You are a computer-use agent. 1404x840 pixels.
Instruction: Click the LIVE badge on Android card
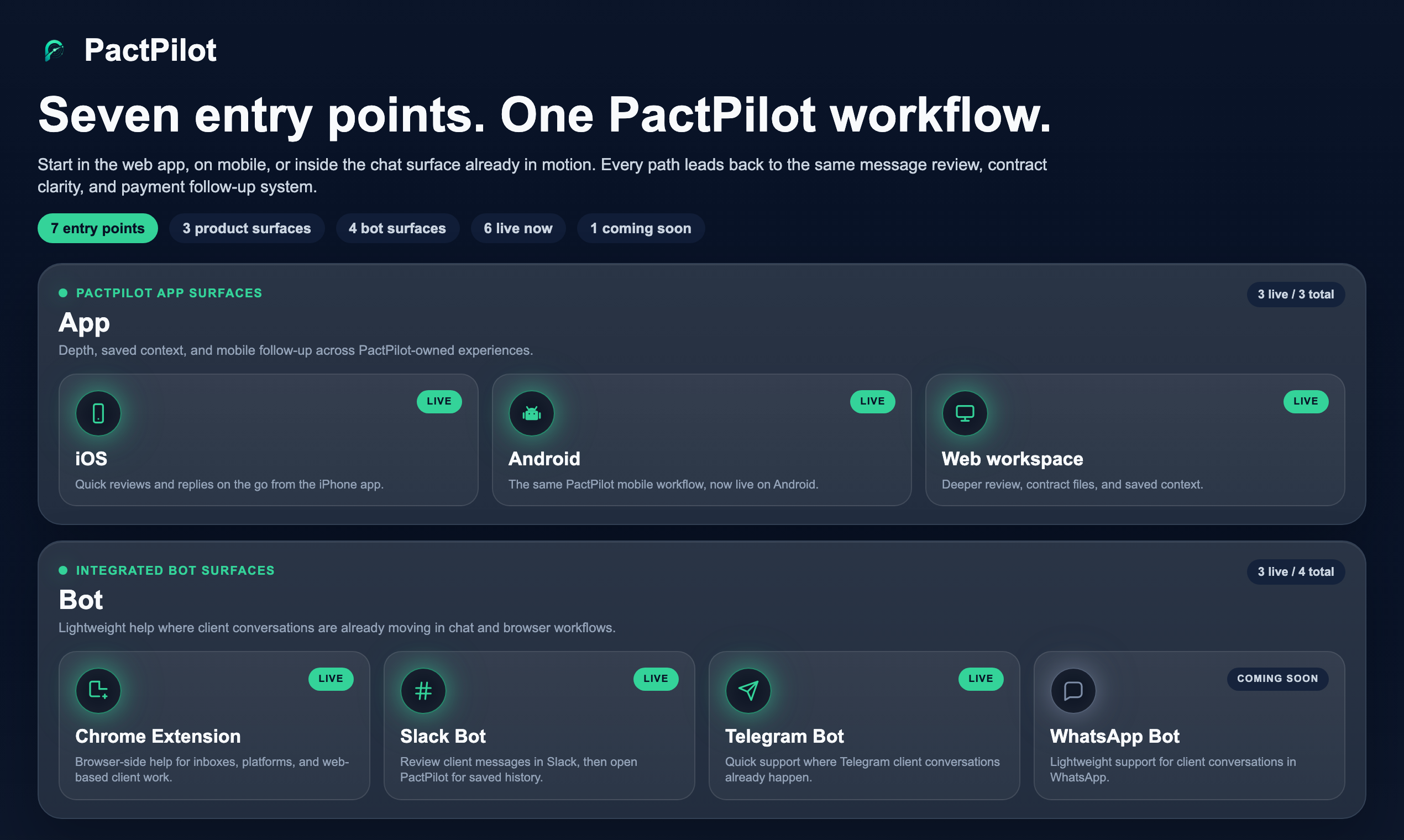click(x=872, y=401)
